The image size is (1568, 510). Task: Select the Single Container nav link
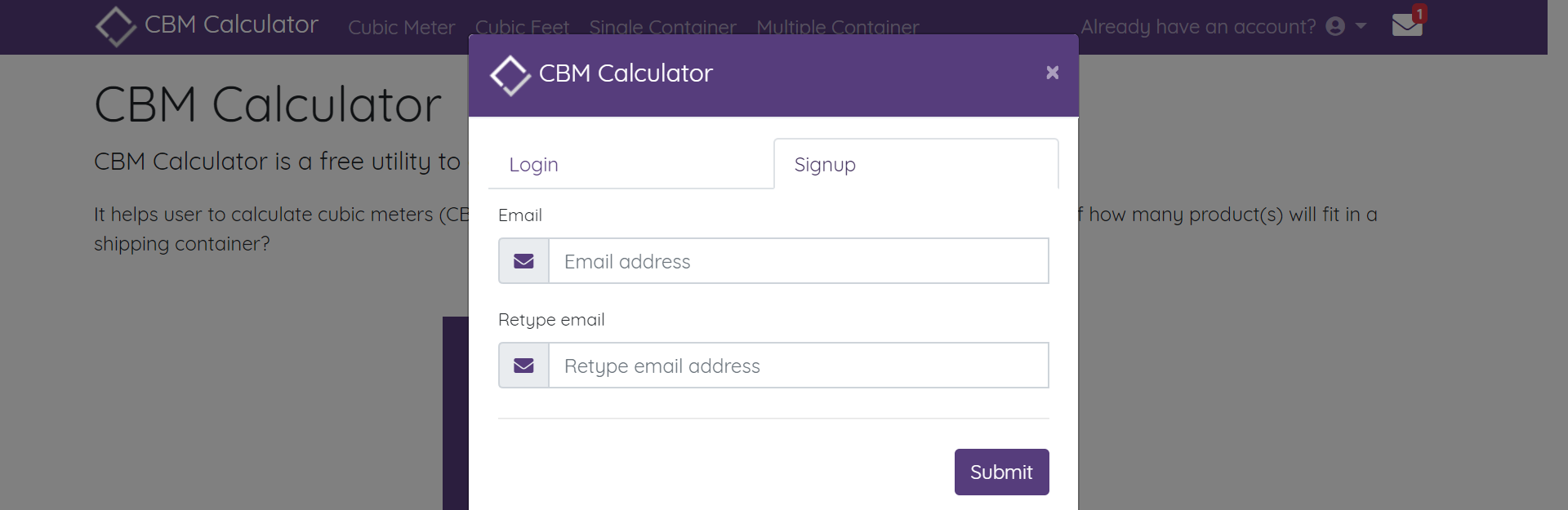click(662, 27)
